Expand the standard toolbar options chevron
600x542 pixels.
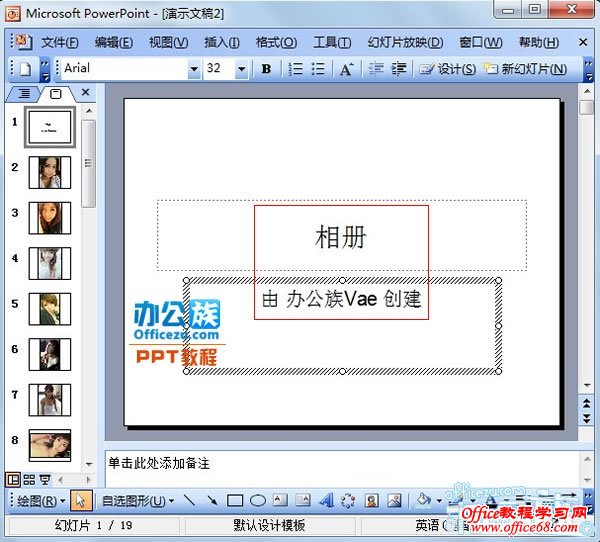click(x=45, y=70)
